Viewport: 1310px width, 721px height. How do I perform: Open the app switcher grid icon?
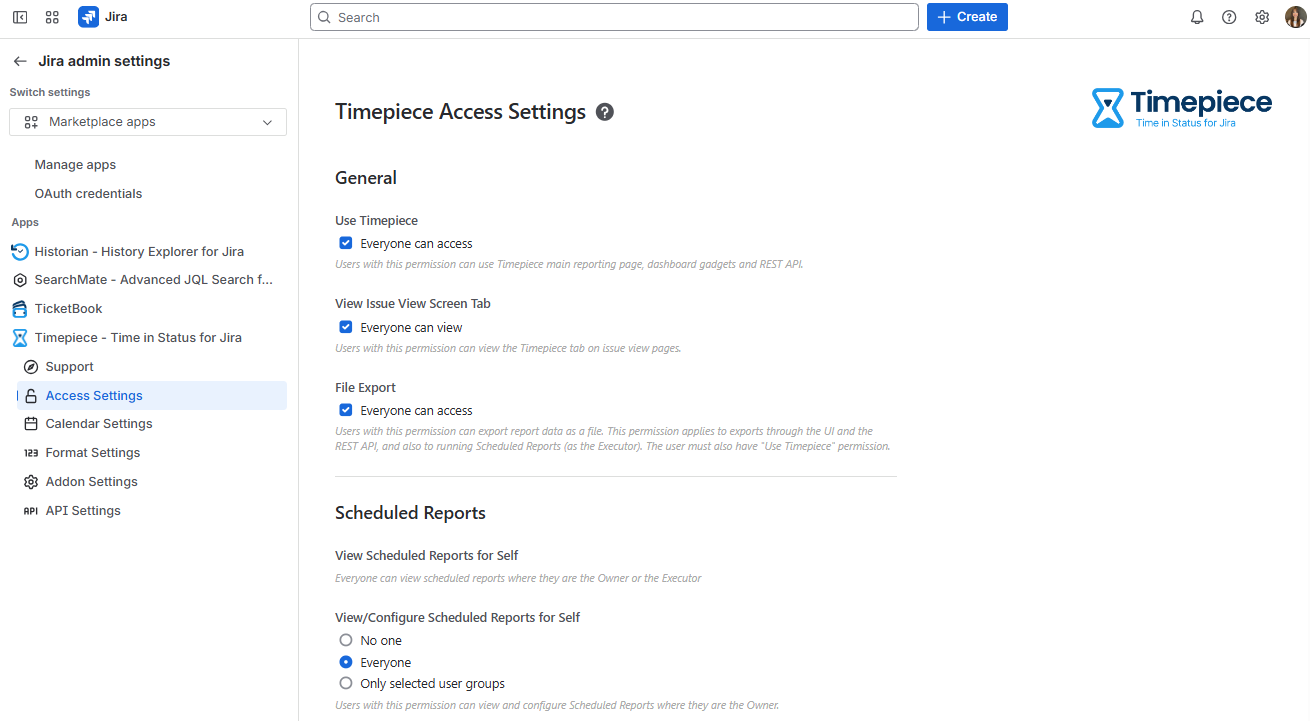click(x=52, y=17)
